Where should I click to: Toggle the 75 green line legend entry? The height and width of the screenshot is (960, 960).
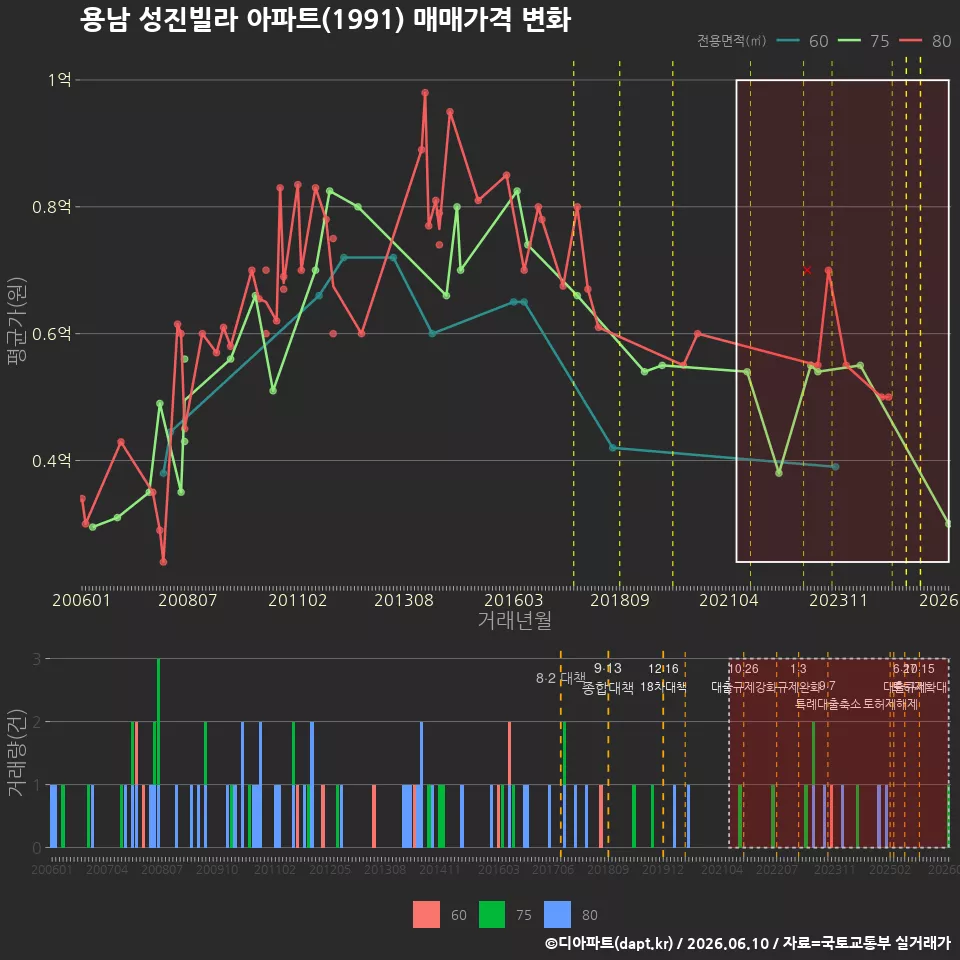coord(863,41)
